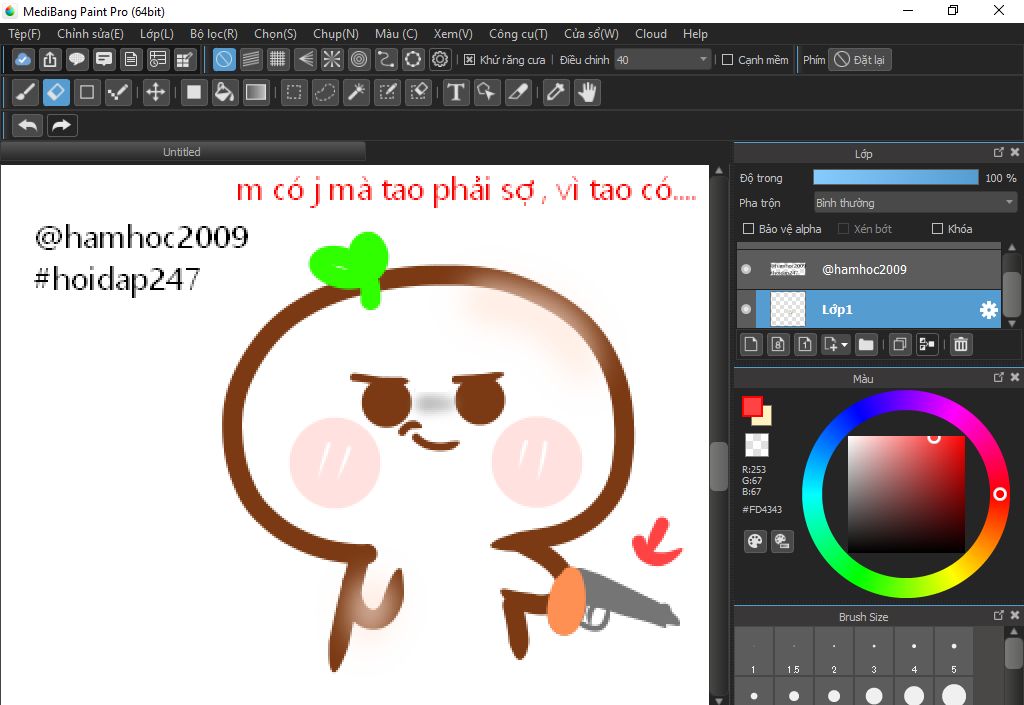This screenshot has width=1024, height=705.
Task: Merge layer down button
Action: point(927,344)
